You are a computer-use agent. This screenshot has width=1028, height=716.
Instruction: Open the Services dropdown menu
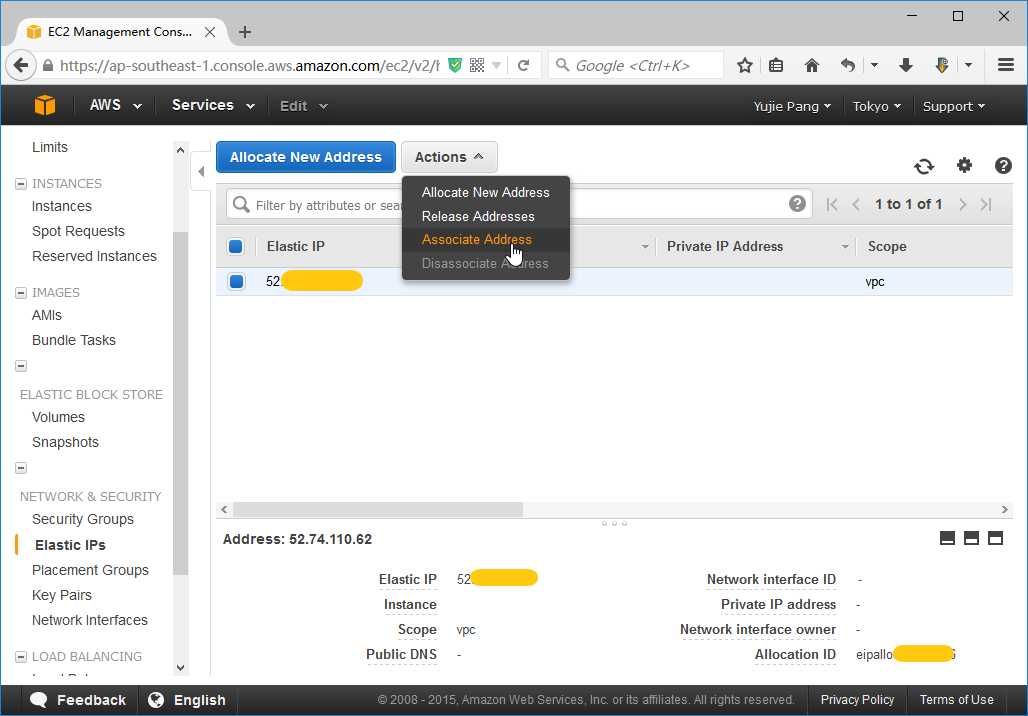213,105
